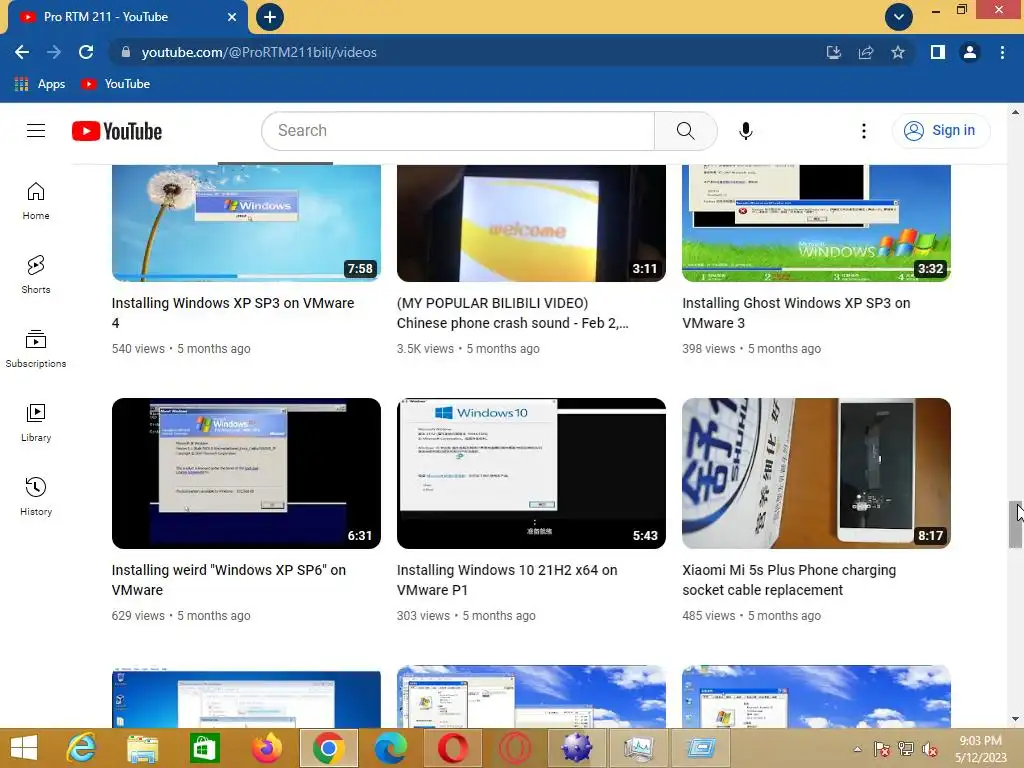Open Chrome three-dot menu
Image resolution: width=1024 pixels, height=768 pixels.
pyautogui.click(x=1002, y=52)
